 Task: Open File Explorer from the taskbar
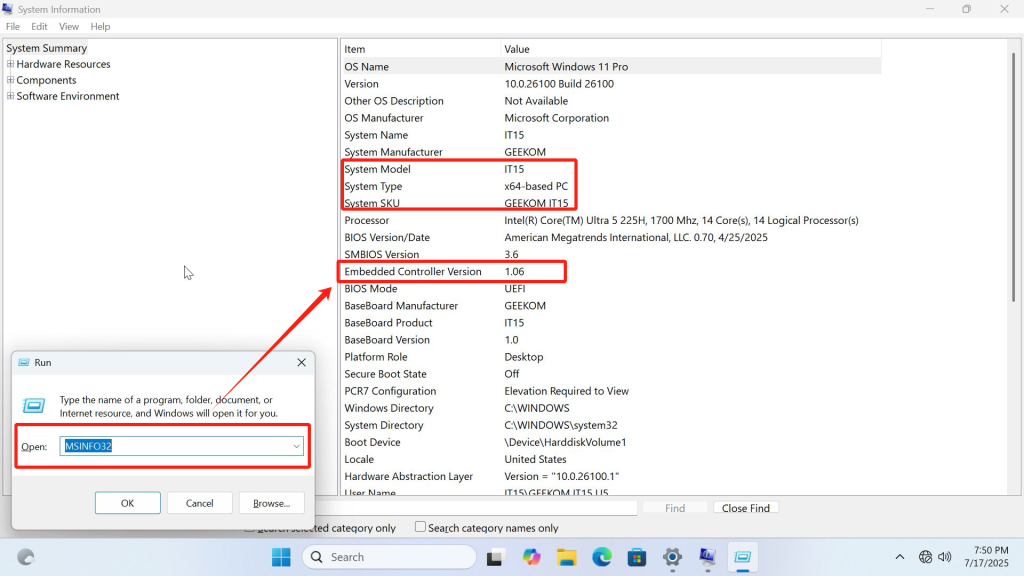(566, 557)
